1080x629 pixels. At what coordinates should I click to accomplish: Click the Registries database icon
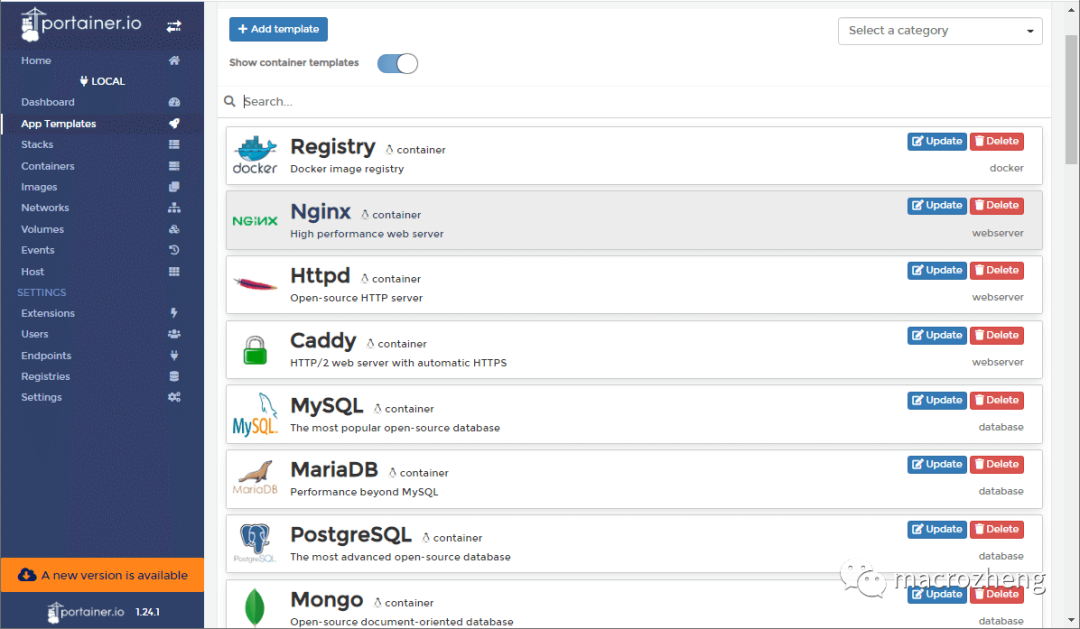tap(174, 376)
